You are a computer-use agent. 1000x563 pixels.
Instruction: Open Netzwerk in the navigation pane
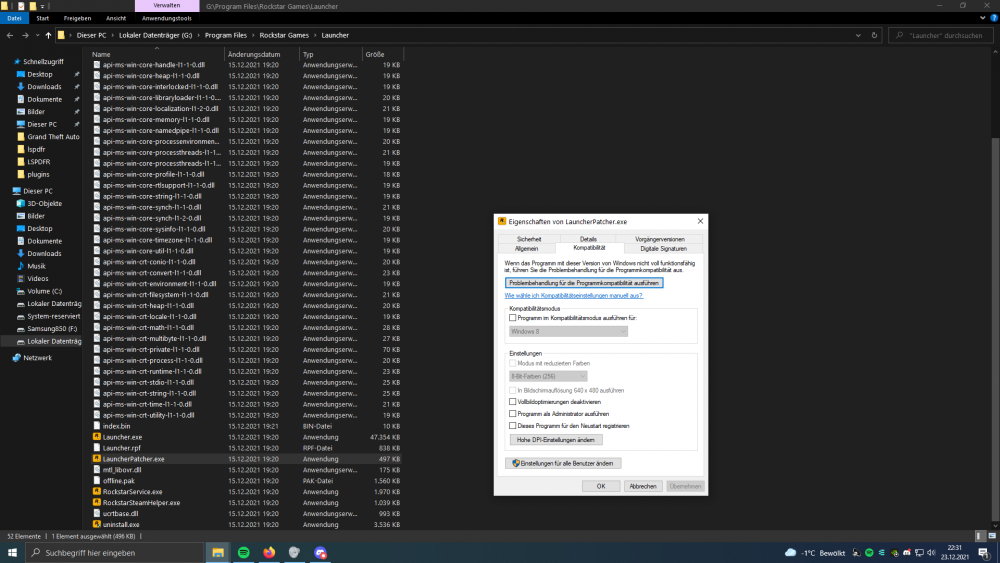(x=38, y=358)
